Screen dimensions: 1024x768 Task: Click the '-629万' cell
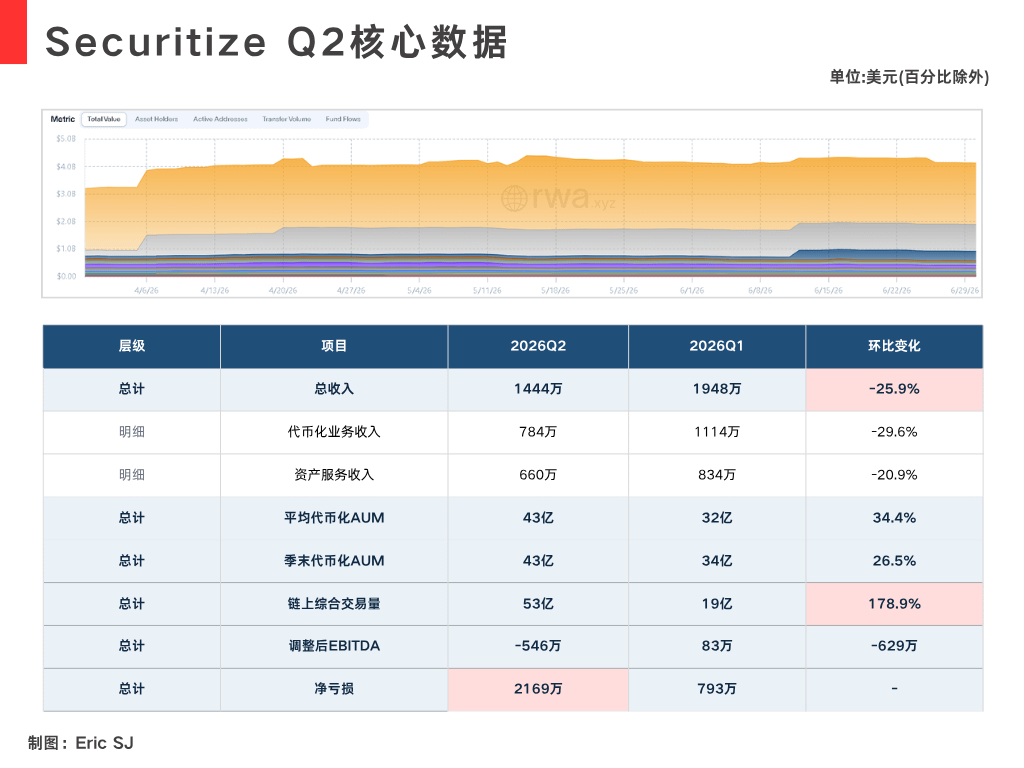(x=894, y=646)
